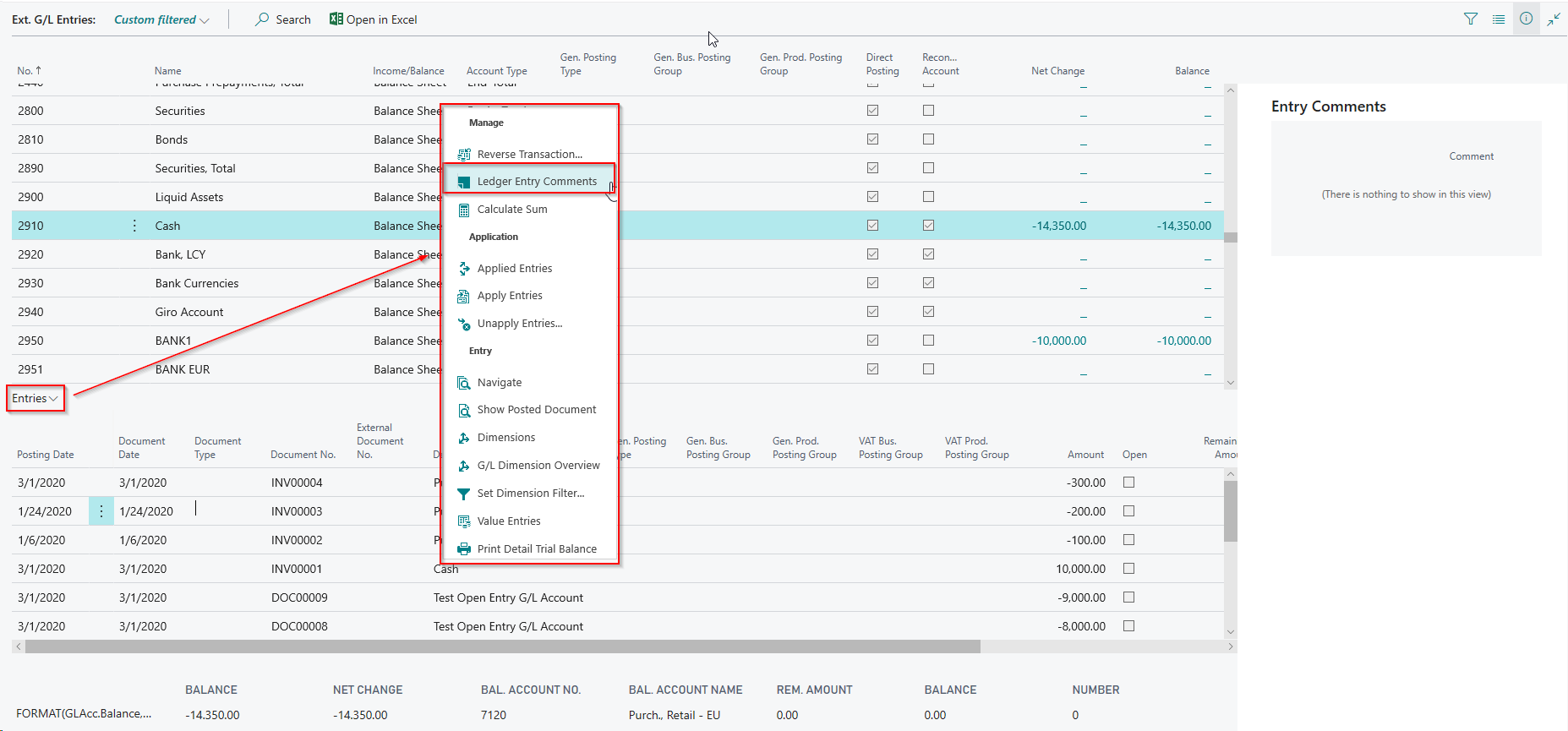
Task: Click the Bonds account name cell
Action: (x=172, y=139)
